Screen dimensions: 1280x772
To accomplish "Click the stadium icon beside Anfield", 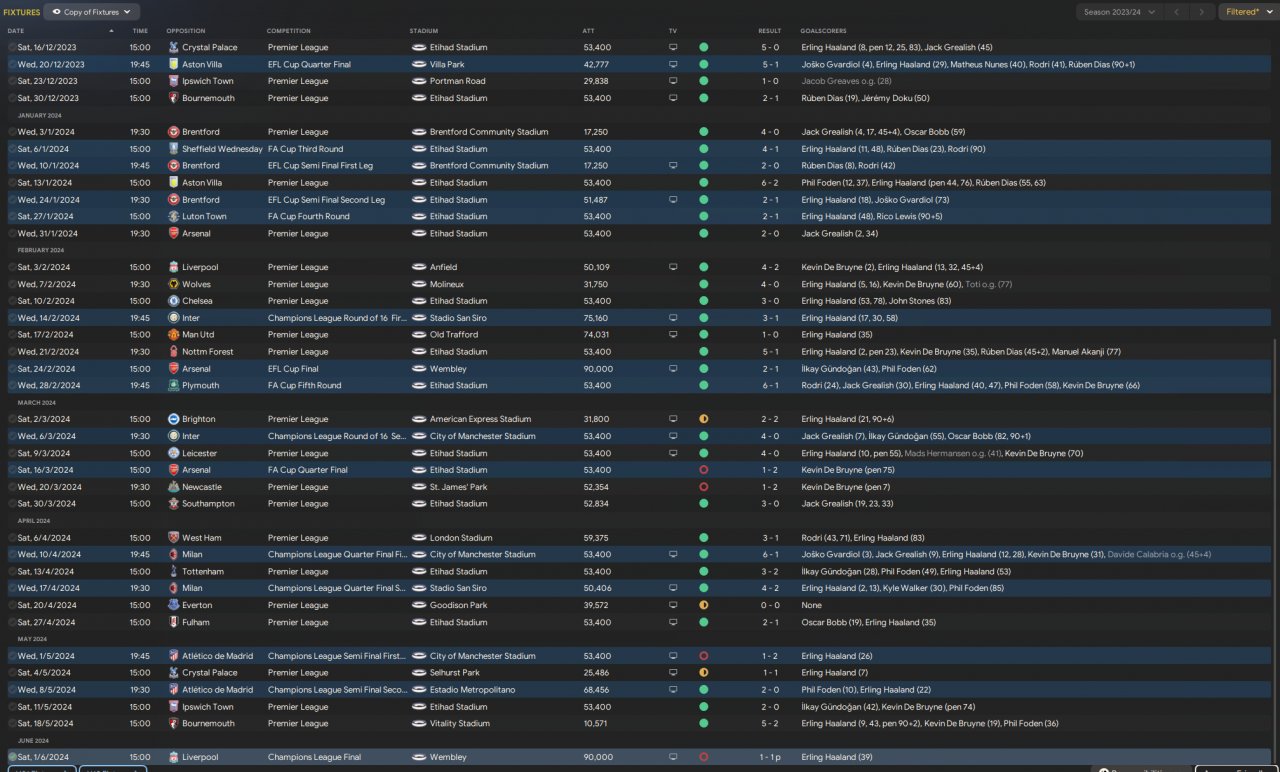I will (x=419, y=267).
